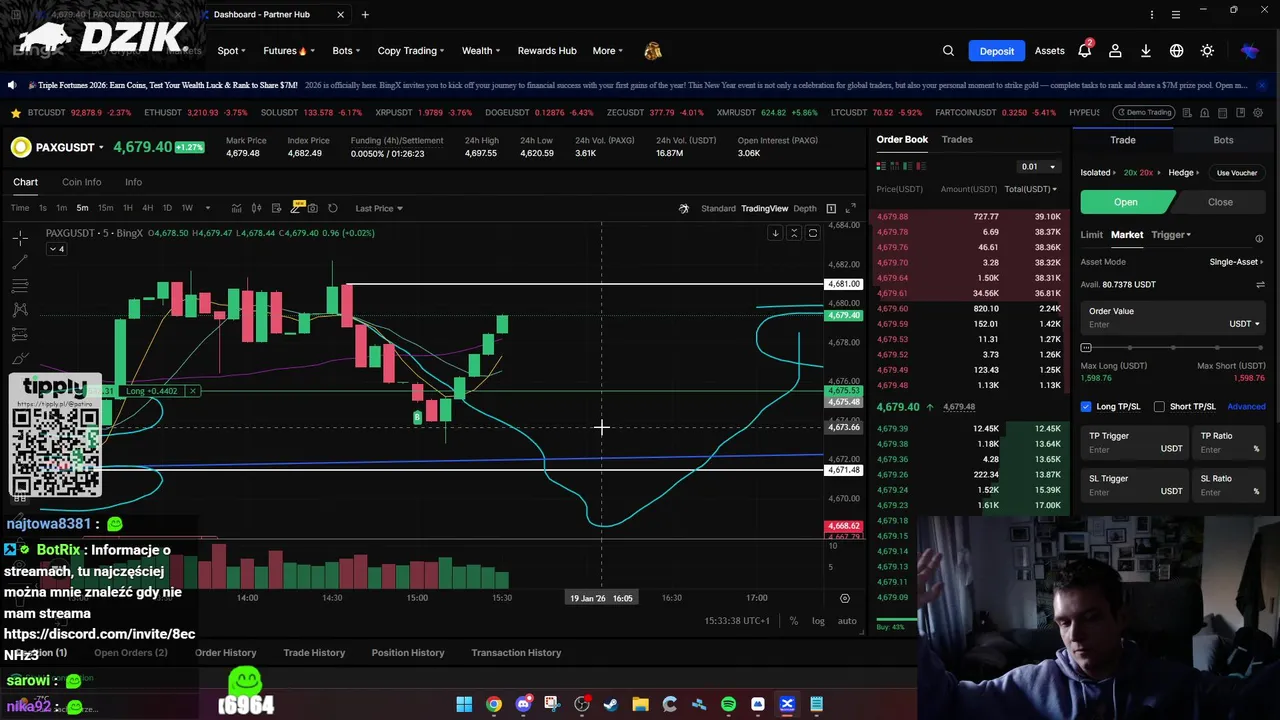Screen dimensions: 1280x720
Task: Open Advanced TP/SL settings link
Action: 1246,407
